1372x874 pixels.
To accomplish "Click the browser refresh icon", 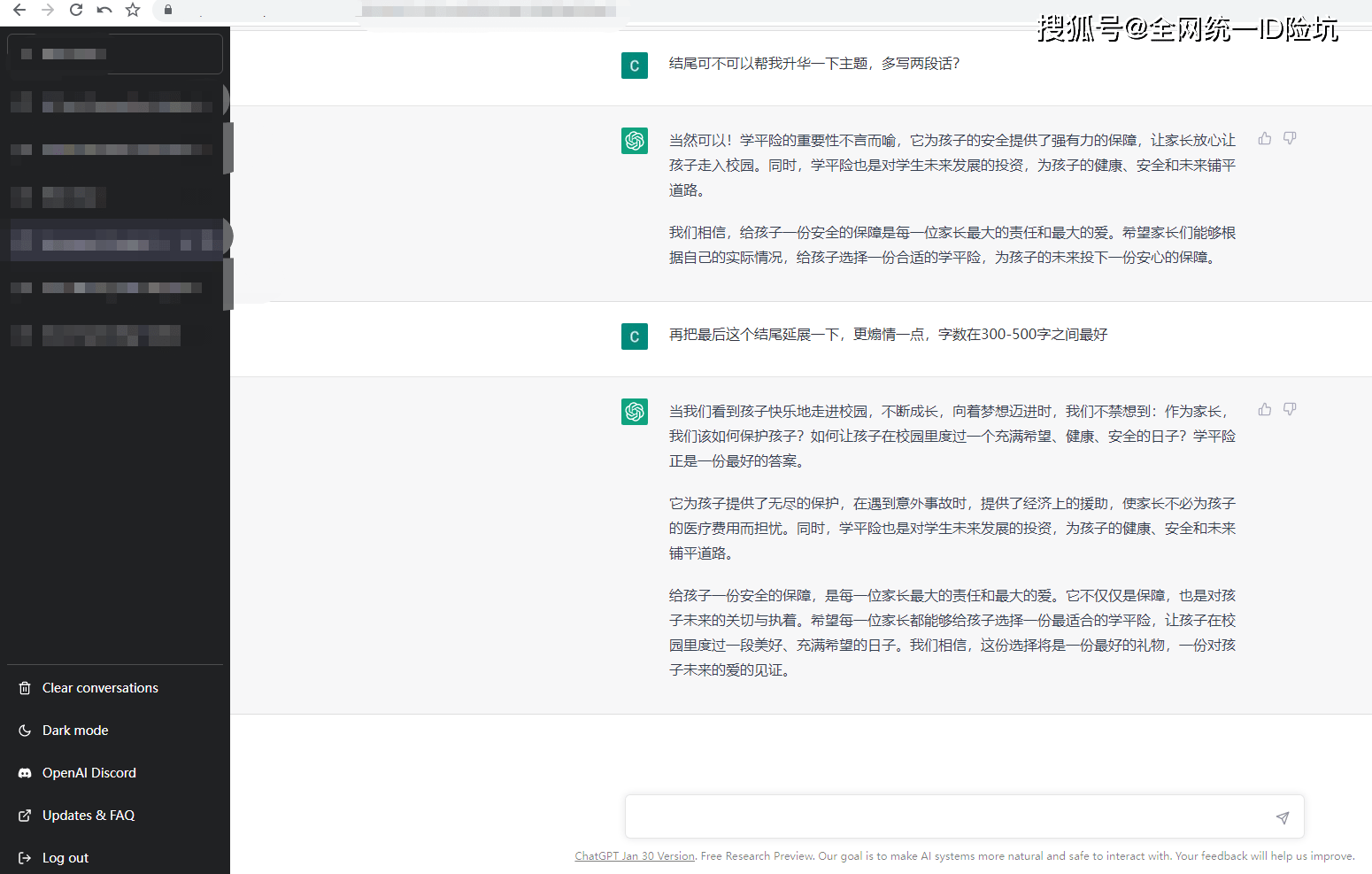I will pyautogui.click(x=76, y=12).
